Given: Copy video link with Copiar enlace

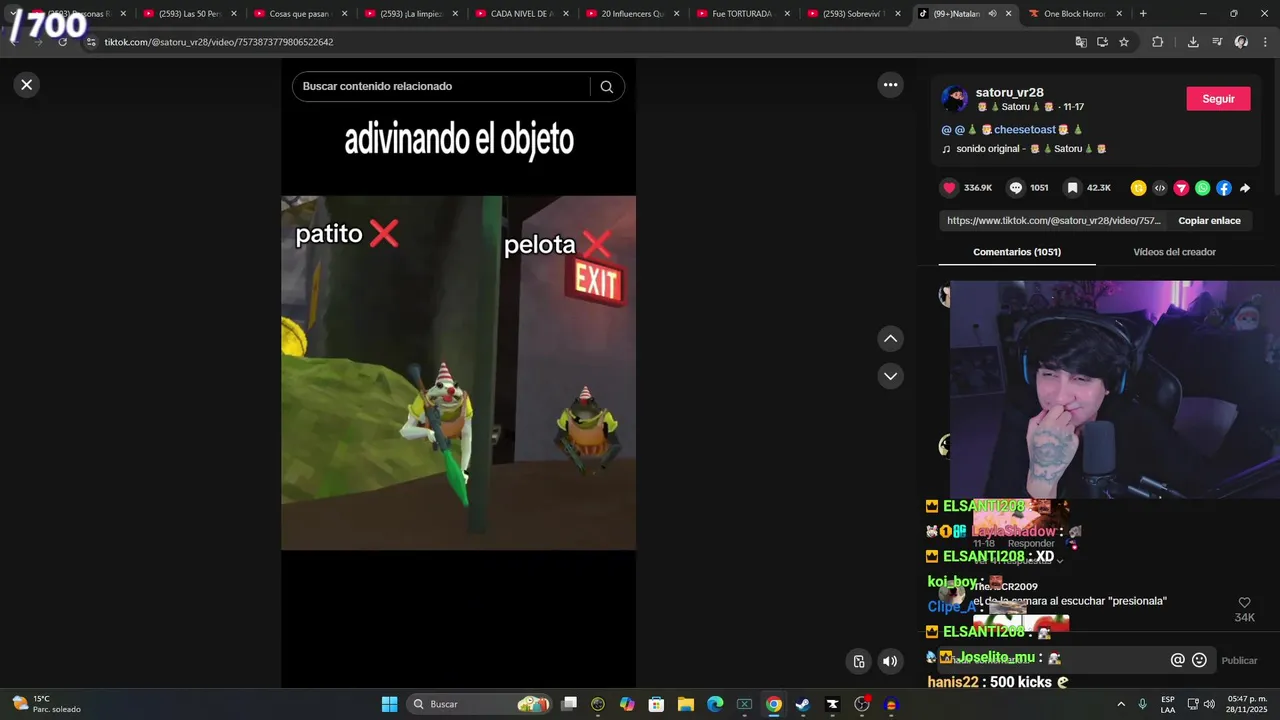Looking at the screenshot, I should click(x=1209, y=221).
